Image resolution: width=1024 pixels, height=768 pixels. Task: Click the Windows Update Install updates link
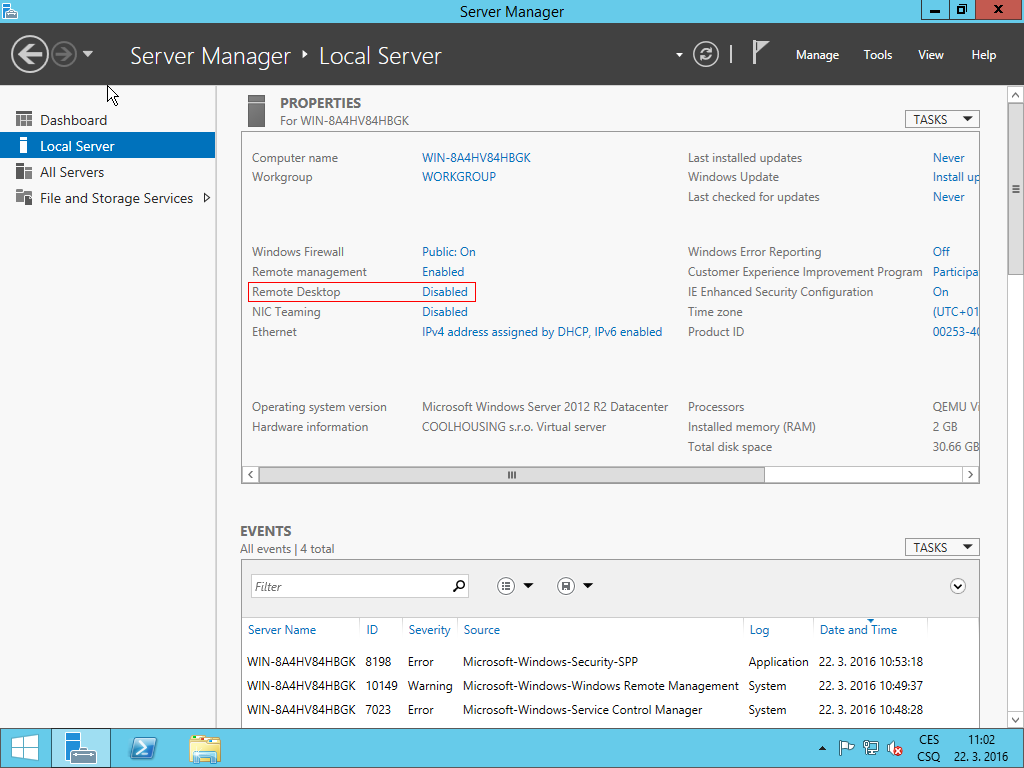(x=955, y=177)
